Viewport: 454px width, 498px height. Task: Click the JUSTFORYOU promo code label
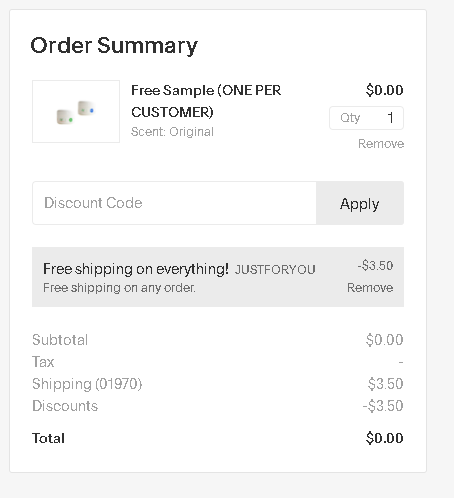click(x=275, y=270)
